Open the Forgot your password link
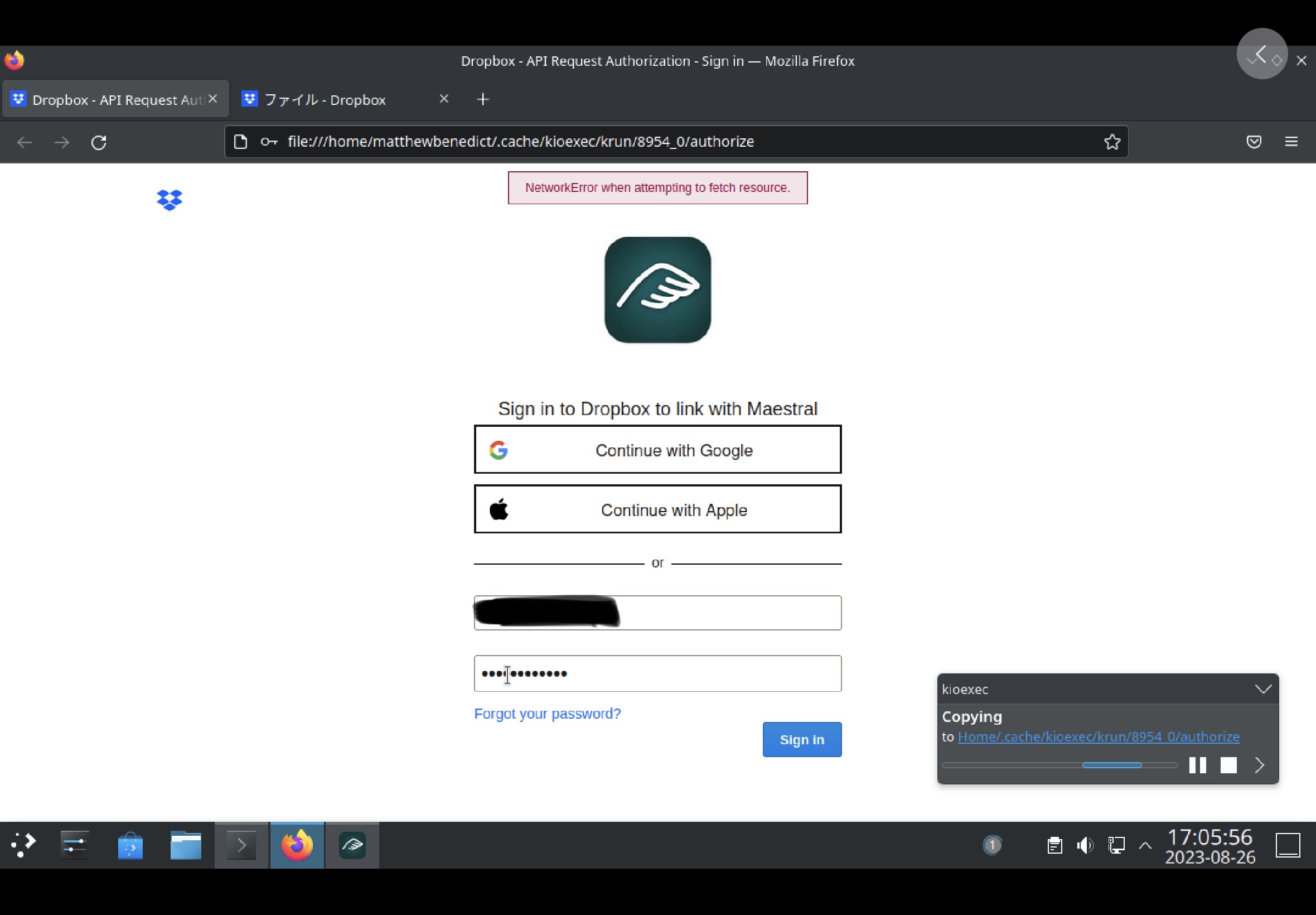 pos(547,714)
